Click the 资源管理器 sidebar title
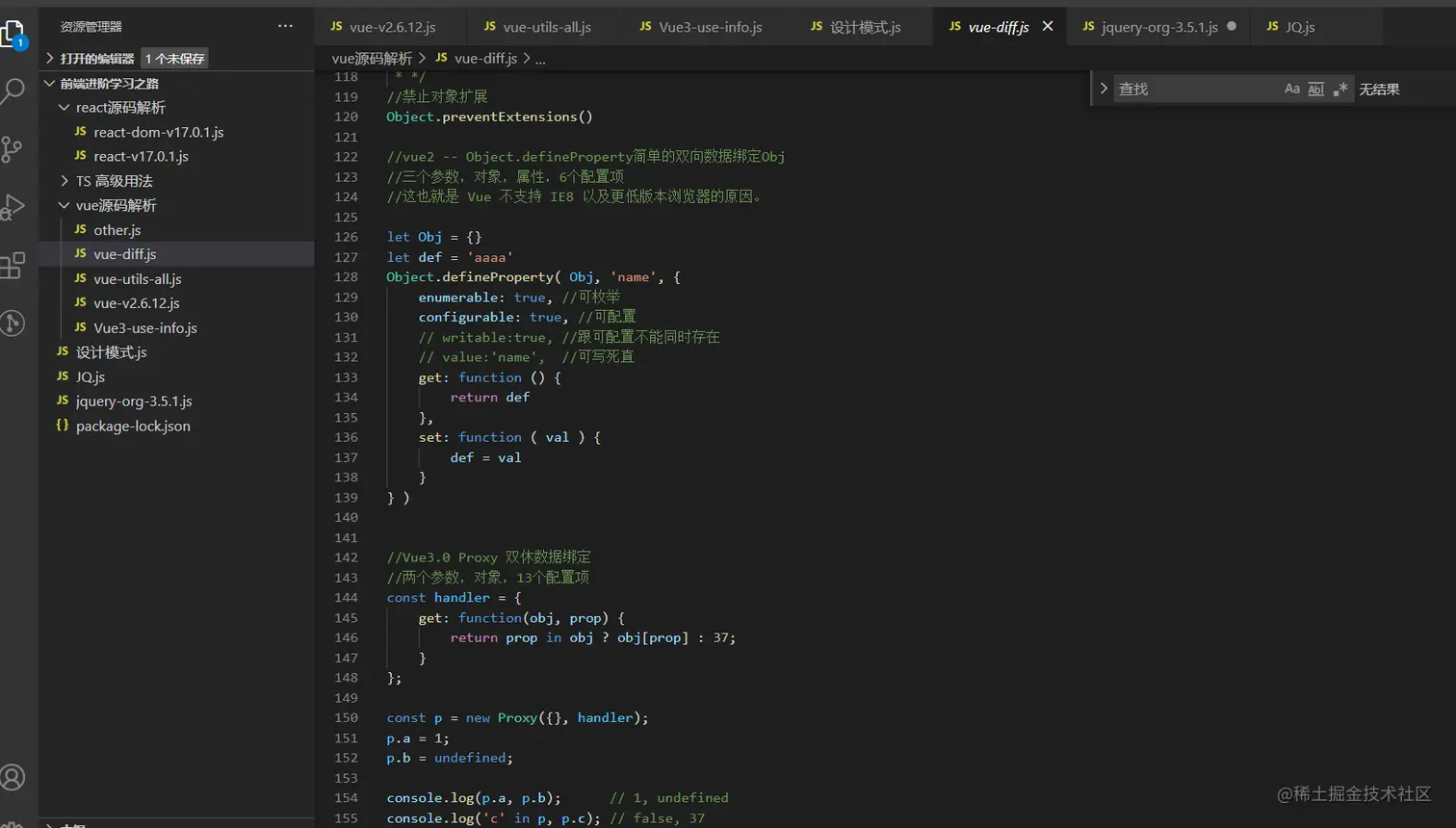Image resolution: width=1456 pixels, height=828 pixels. pos(91,26)
